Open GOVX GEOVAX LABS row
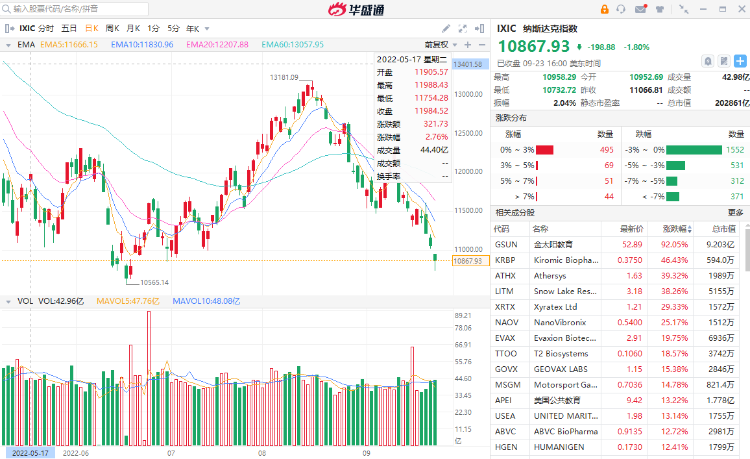Image resolution: width=750 pixels, height=459 pixels. pos(617,369)
